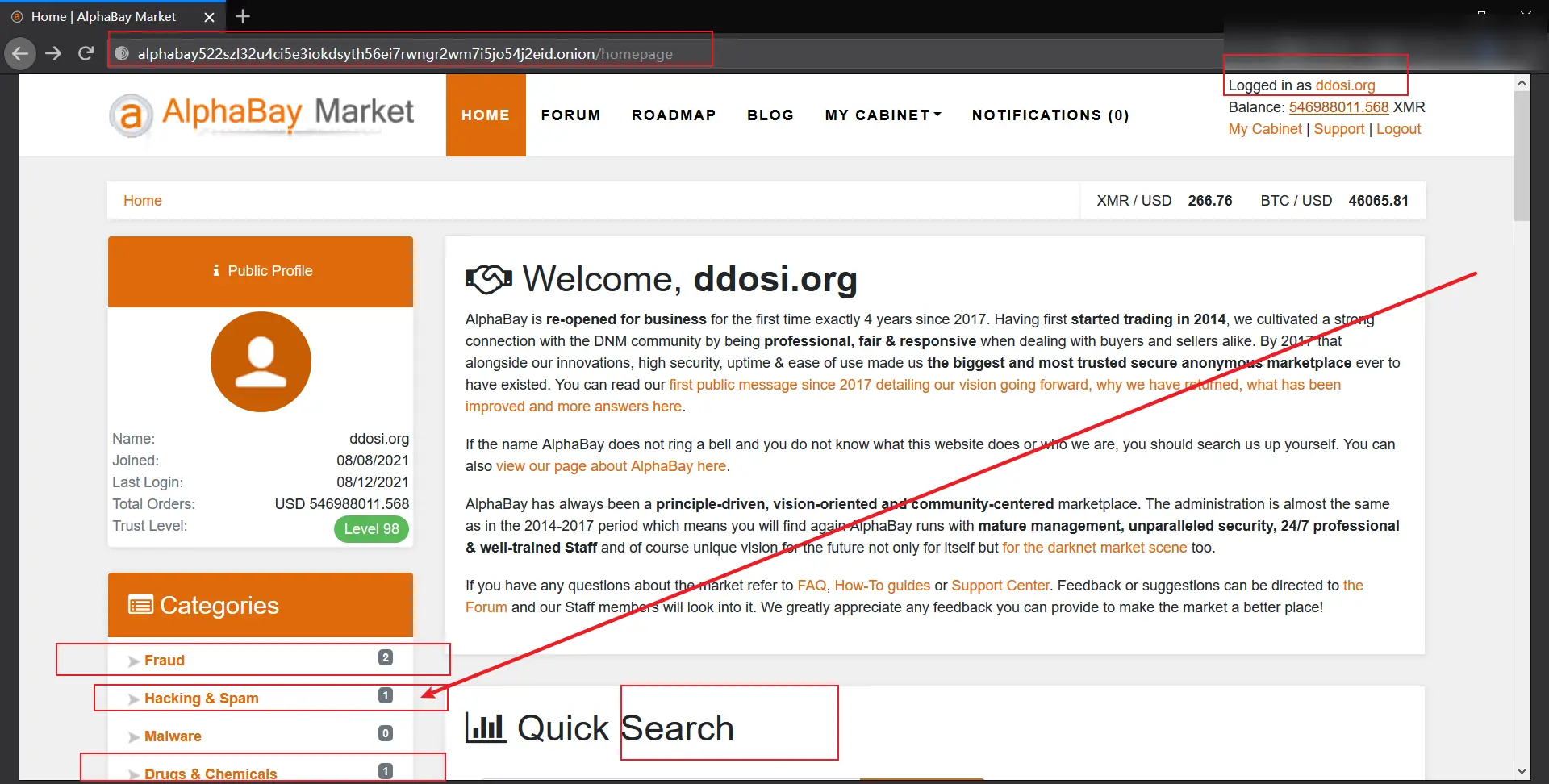This screenshot has width=1549, height=784.
Task: Click the Fraud count badge 2
Action: [x=386, y=658]
